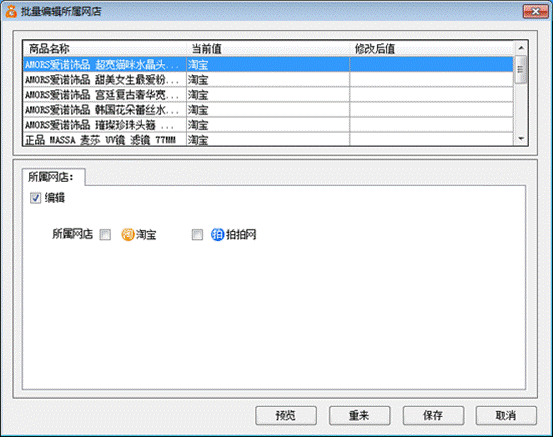Tick the 拍拍网 shop checkbox
Viewport: 553px width, 437px height.
pyautogui.click(x=197, y=235)
